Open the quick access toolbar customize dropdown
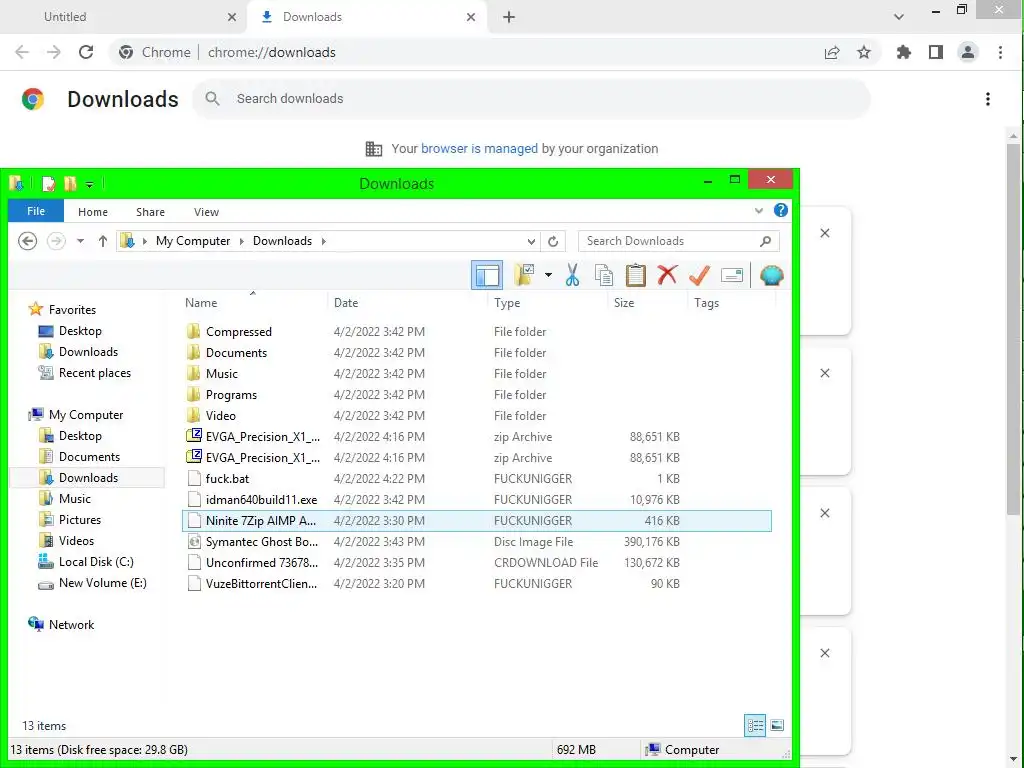The height and width of the screenshot is (768, 1024). [89, 185]
